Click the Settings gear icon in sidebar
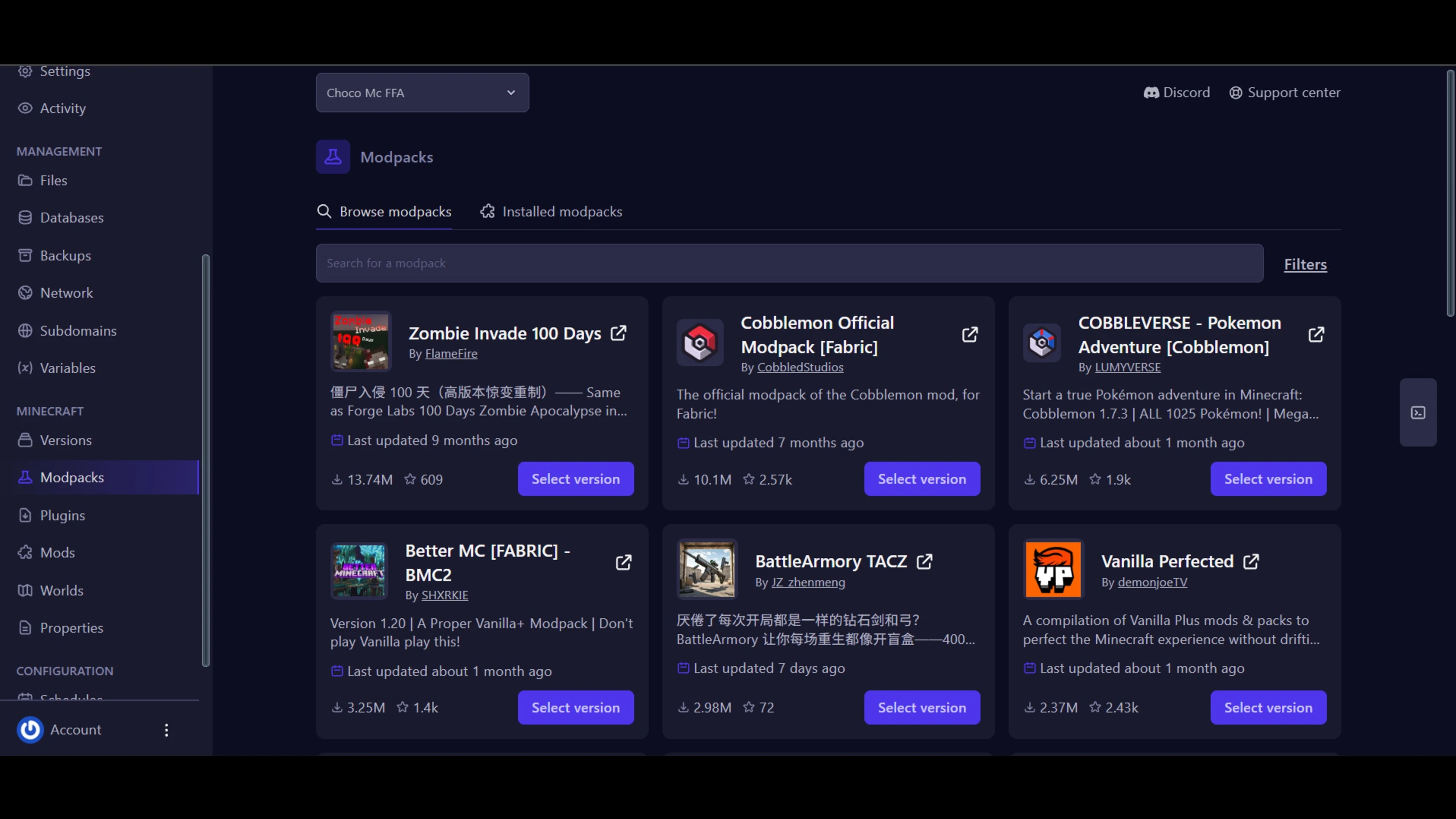Image resolution: width=1456 pixels, height=819 pixels. click(x=25, y=71)
